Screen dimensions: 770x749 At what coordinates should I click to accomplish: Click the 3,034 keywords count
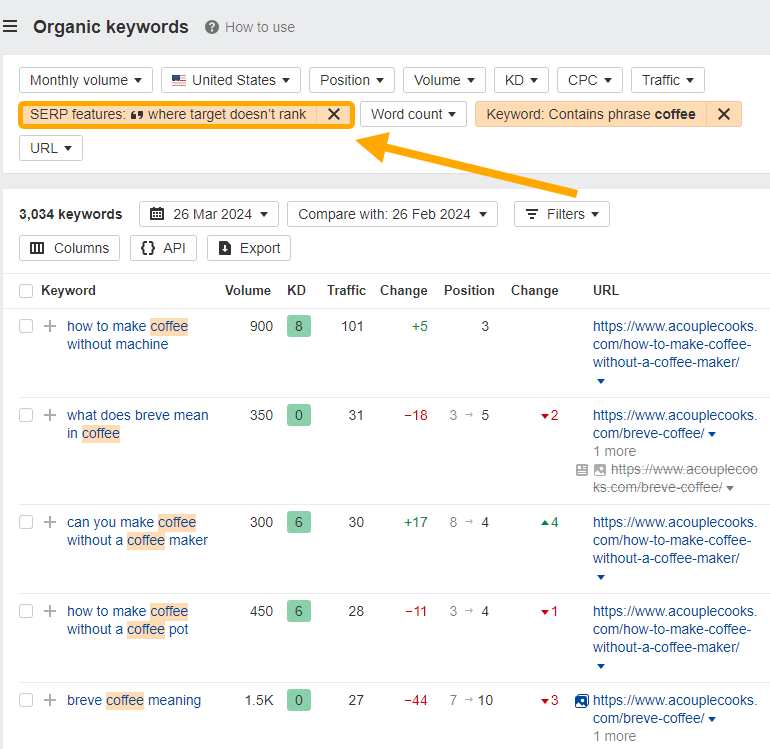coord(71,214)
